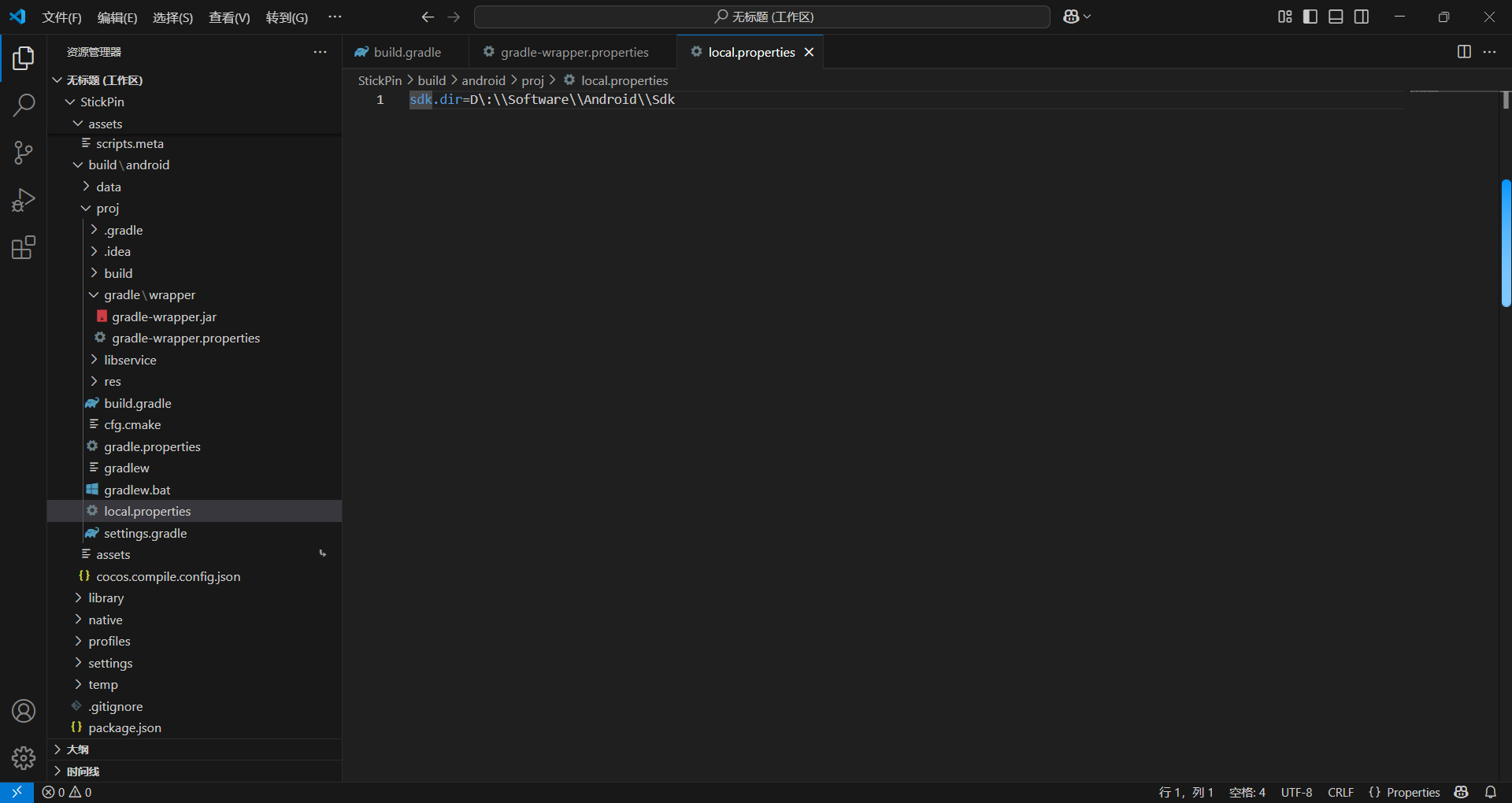Open the Source Control view
Image resolution: width=1512 pixels, height=803 pixels.
(x=23, y=153)
